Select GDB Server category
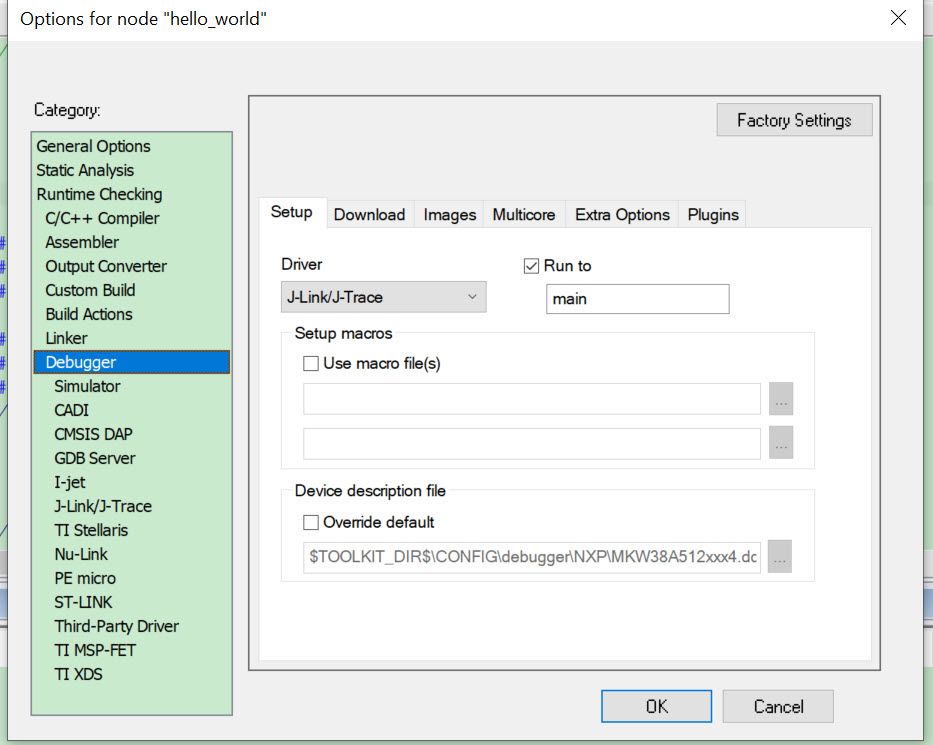The width and height of the screenshot is (933, 745). [95, 458]
